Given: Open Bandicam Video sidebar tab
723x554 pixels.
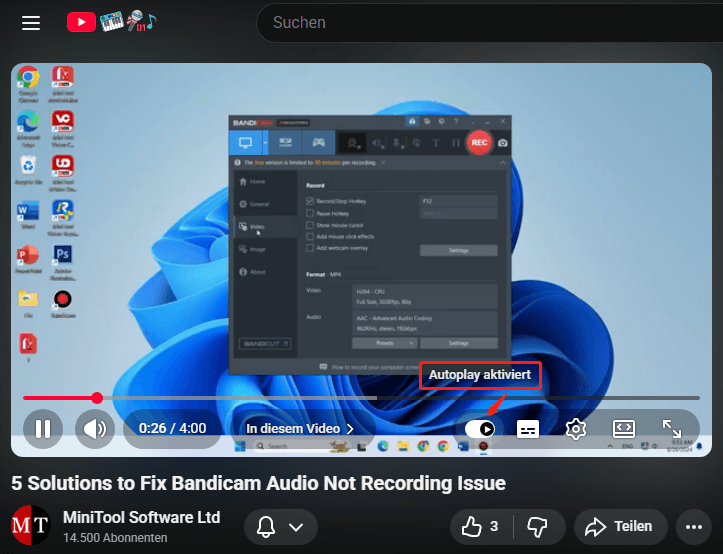Looking at the screenshot, I should point(265,226).
